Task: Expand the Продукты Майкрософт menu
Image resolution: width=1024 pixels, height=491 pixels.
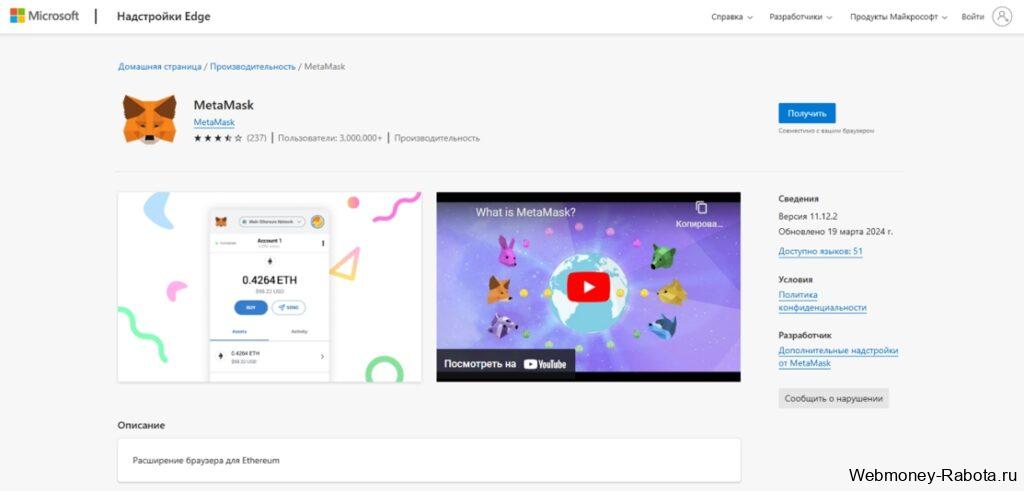Action: point(899,17)
